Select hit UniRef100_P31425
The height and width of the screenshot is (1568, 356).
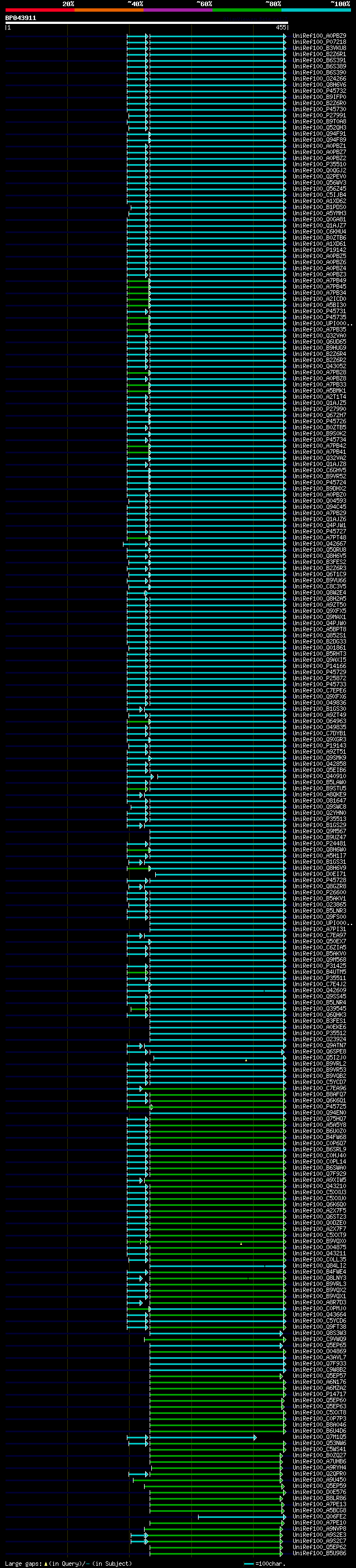(x=319, y=966)
